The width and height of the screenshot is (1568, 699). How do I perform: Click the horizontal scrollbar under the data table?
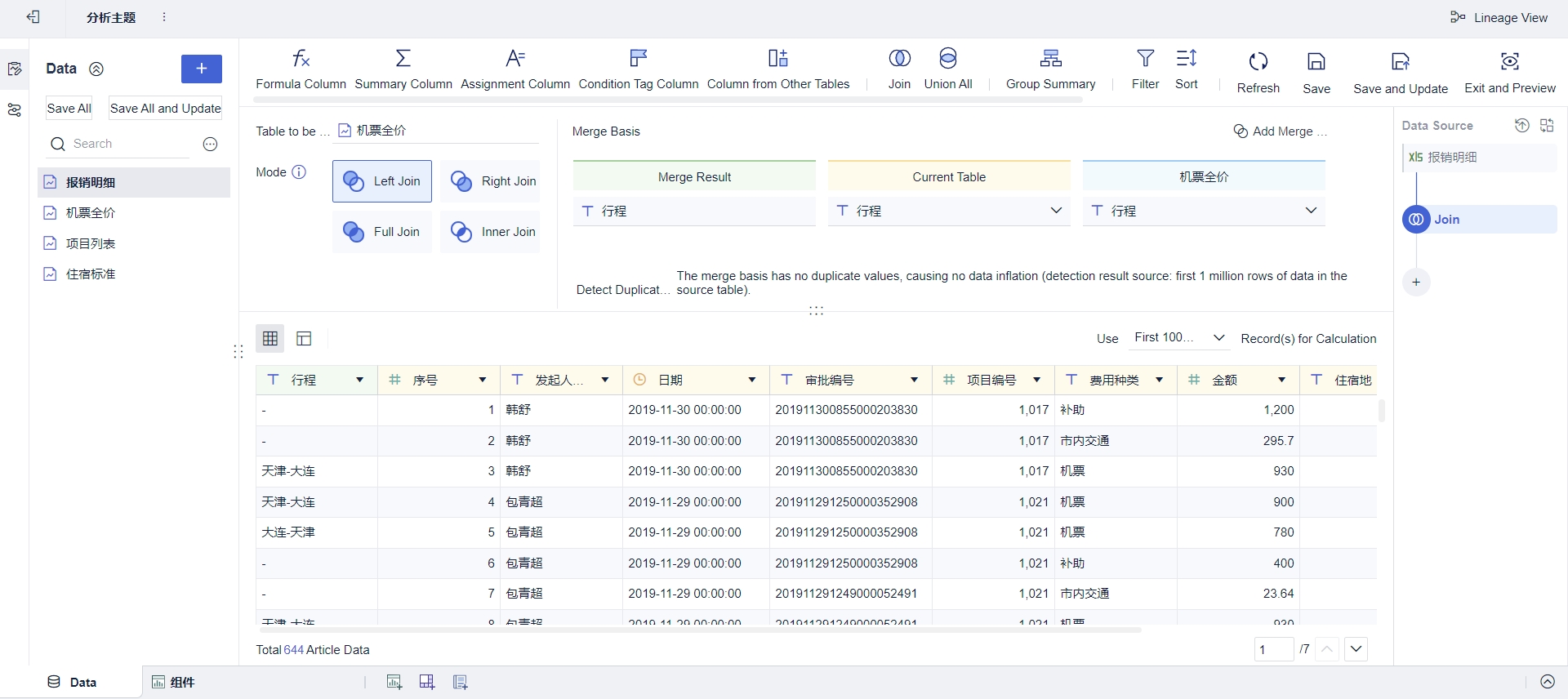699,630
